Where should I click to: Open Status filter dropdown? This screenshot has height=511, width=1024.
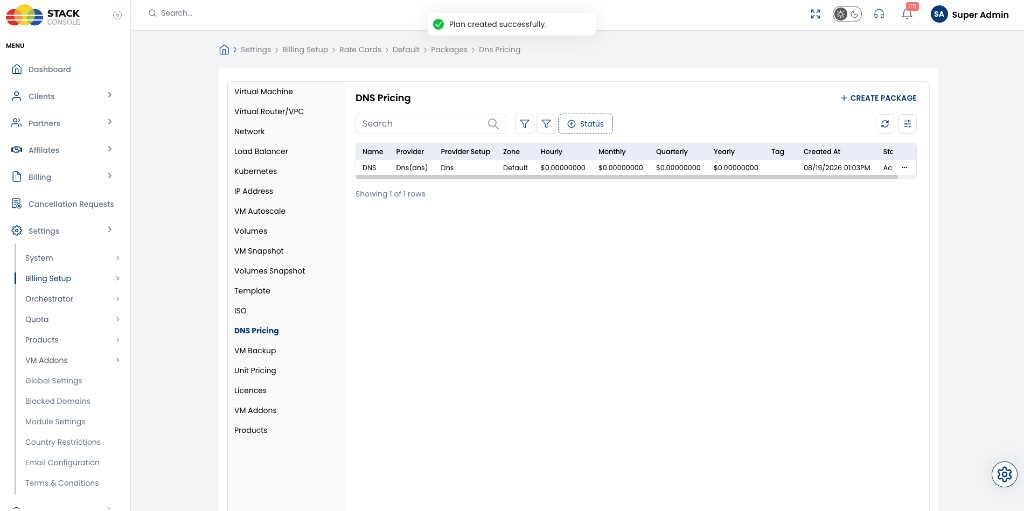click(x=585, y=124)
